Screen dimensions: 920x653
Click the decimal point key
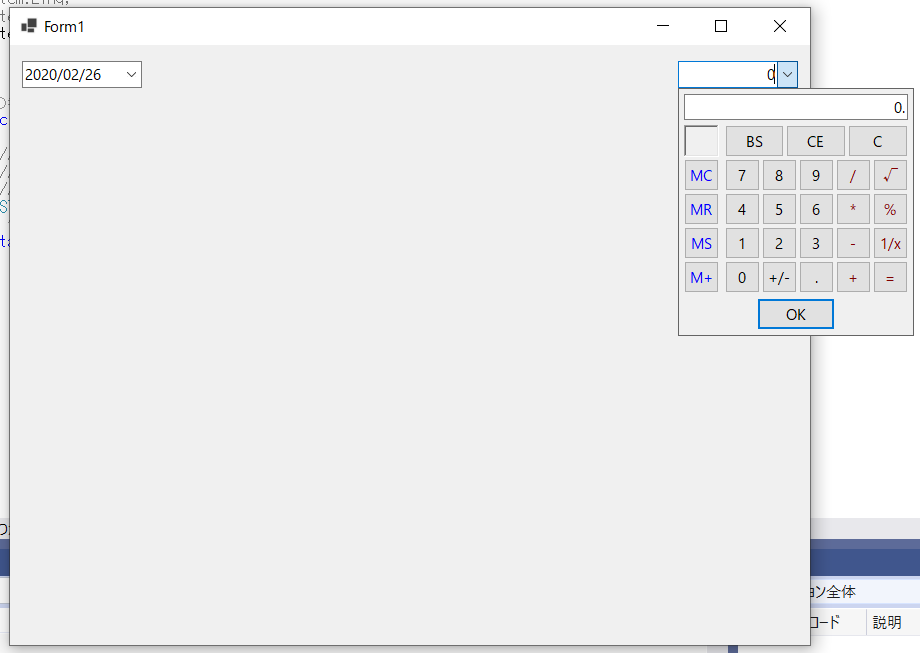[x=816, y=278]
